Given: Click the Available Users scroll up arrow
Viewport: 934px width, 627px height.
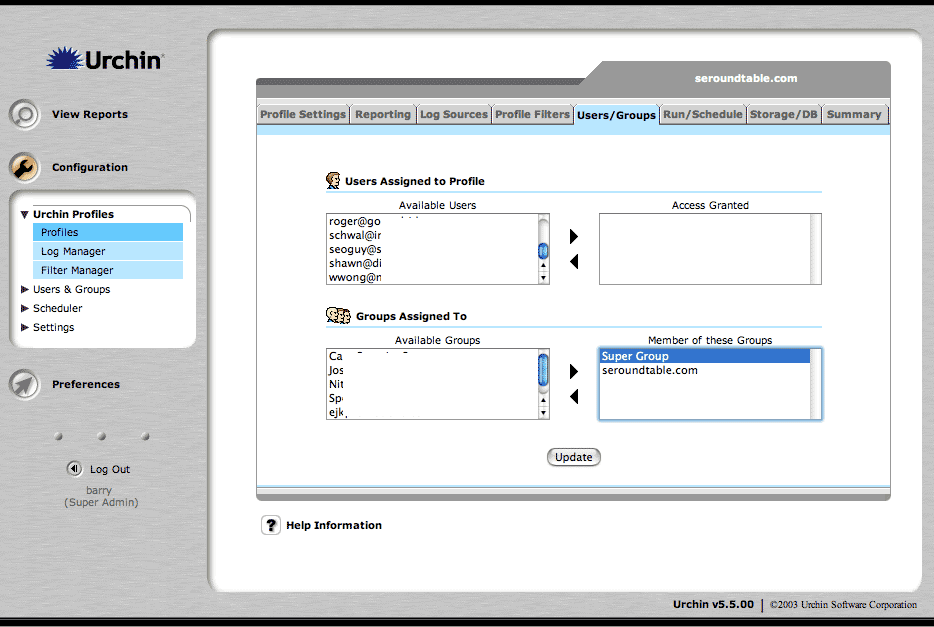Looking at the screenshot, I should point(543,266).
